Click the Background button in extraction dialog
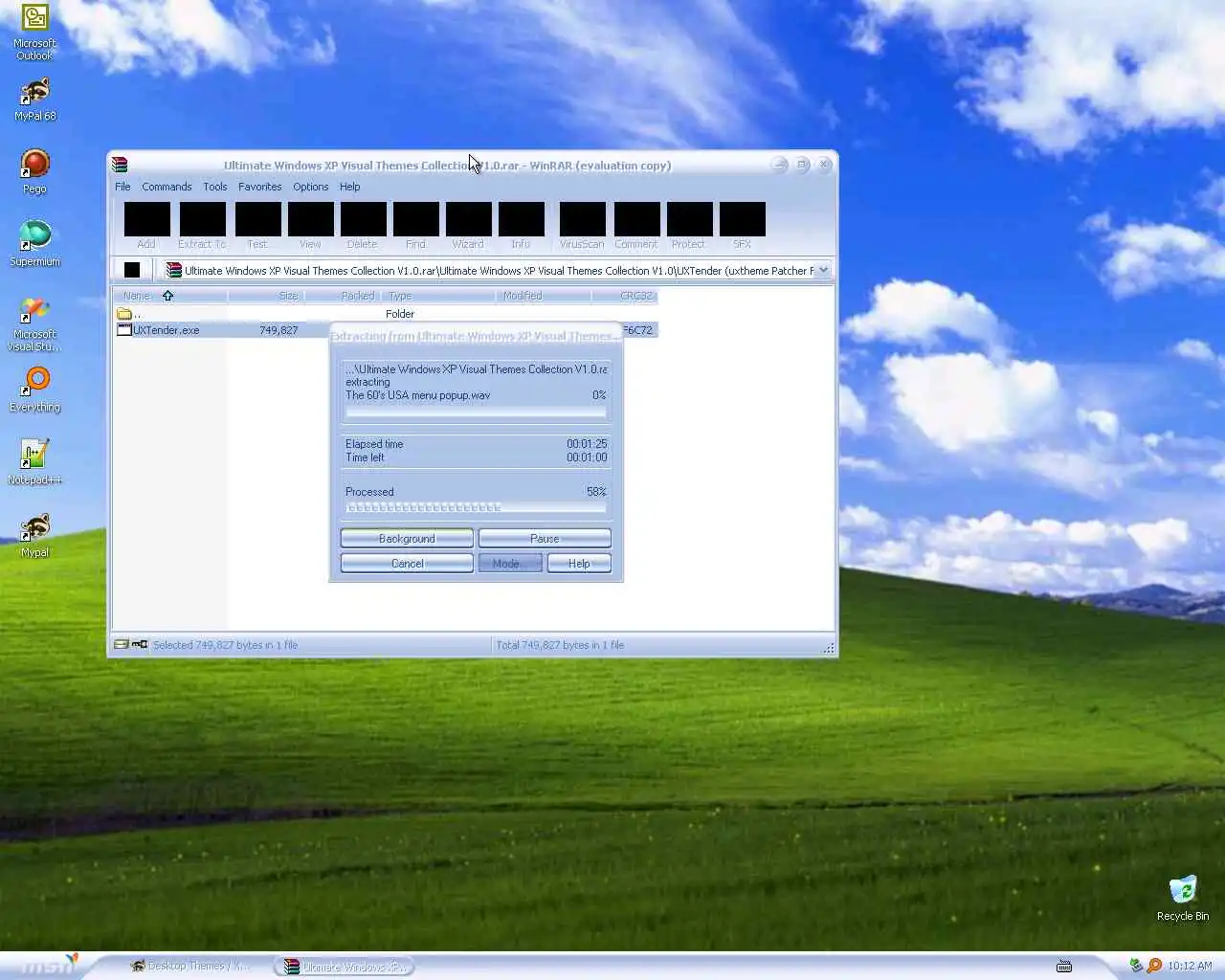The width and height of the screenshot is (1225, 980). coord(407,539)
